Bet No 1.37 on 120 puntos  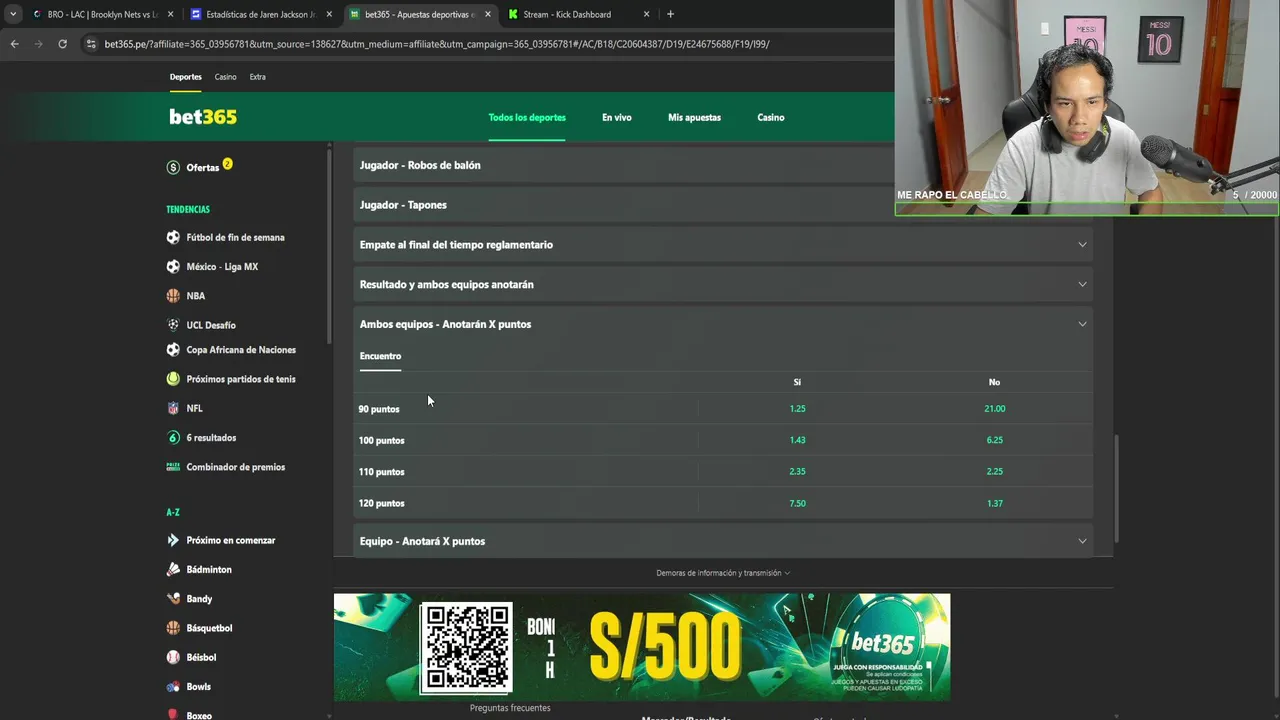coord(994,503)
